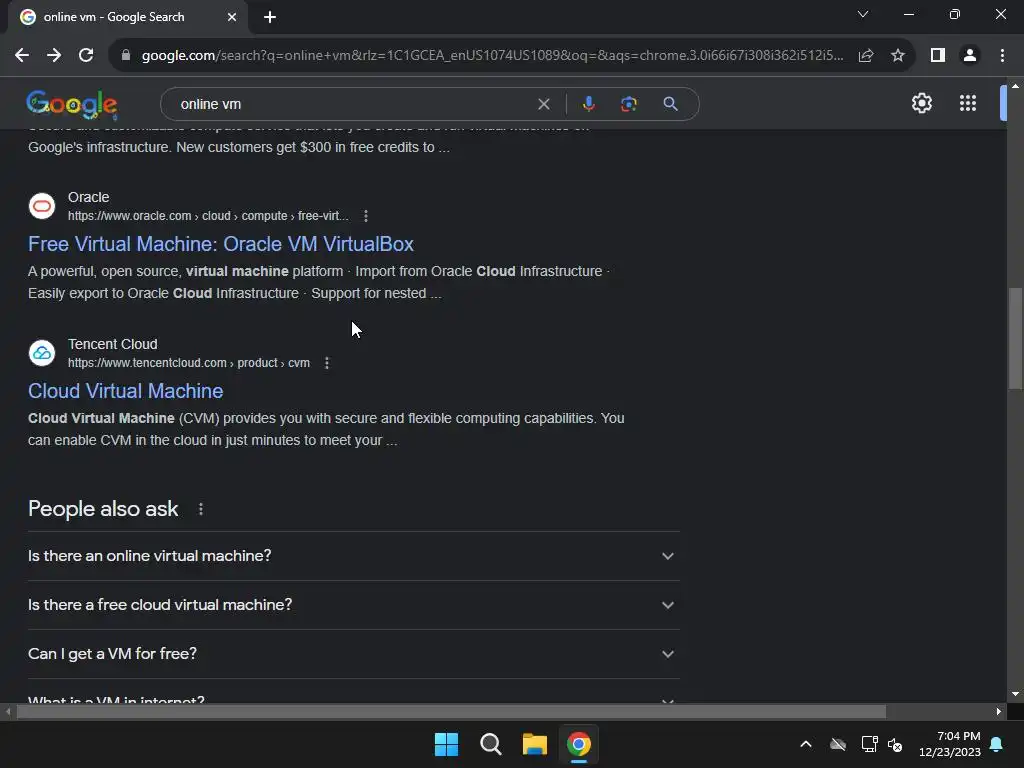Open the network icon in the tray
Screen dimensions: 1024x768
pos(869,744)
